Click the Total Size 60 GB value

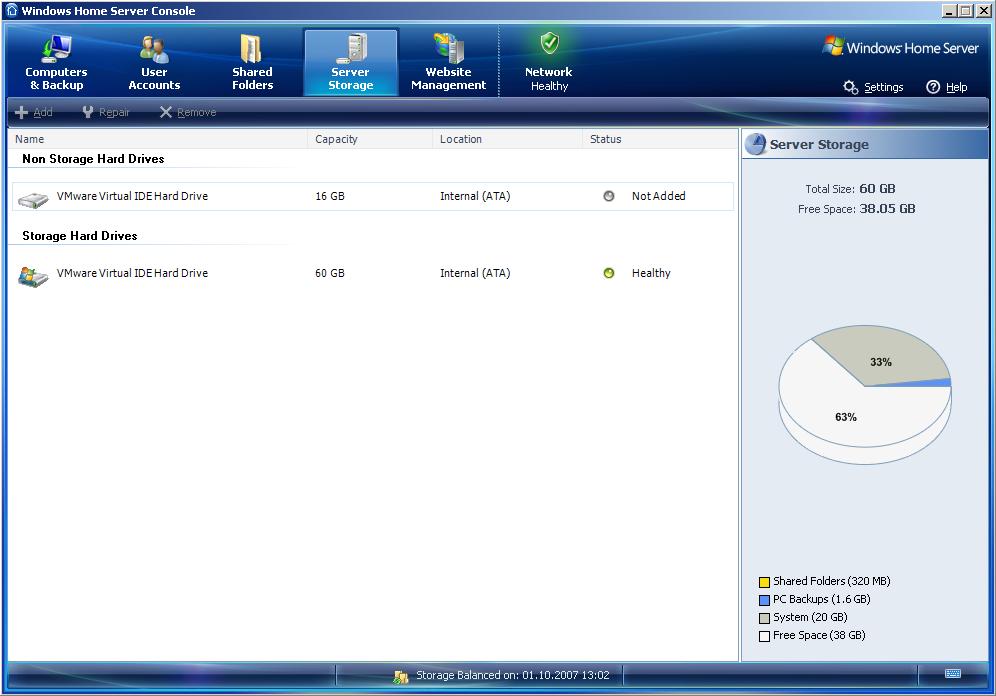pos(877,189)
